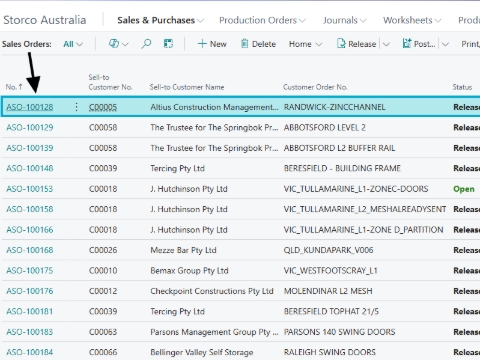480x360 pixels.
Task: Open sales order ASO-100148
Action: click(x=30, y=168)
